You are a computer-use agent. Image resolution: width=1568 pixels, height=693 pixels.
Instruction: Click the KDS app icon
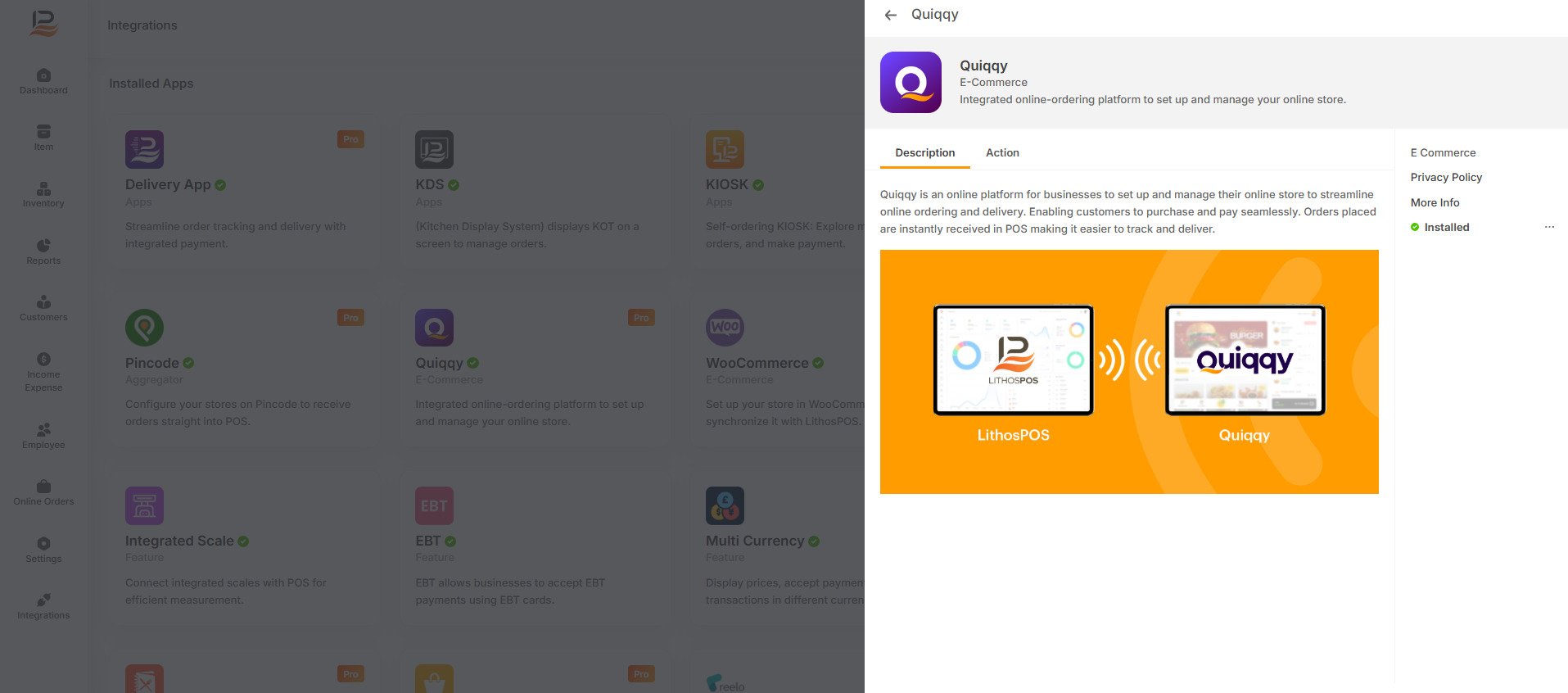[434, 149]
